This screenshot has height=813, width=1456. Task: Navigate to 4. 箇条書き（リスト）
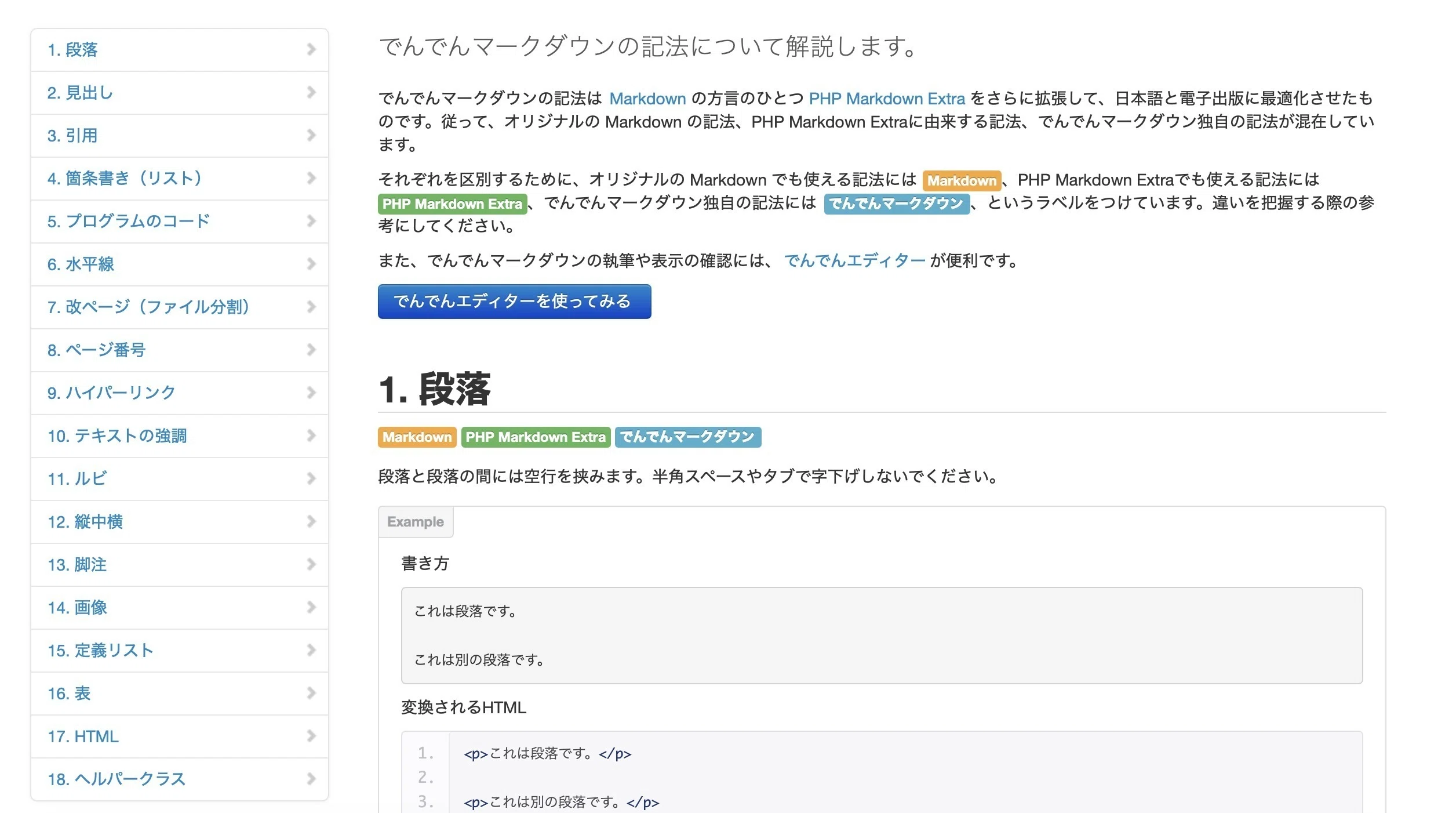pos(180,179)
